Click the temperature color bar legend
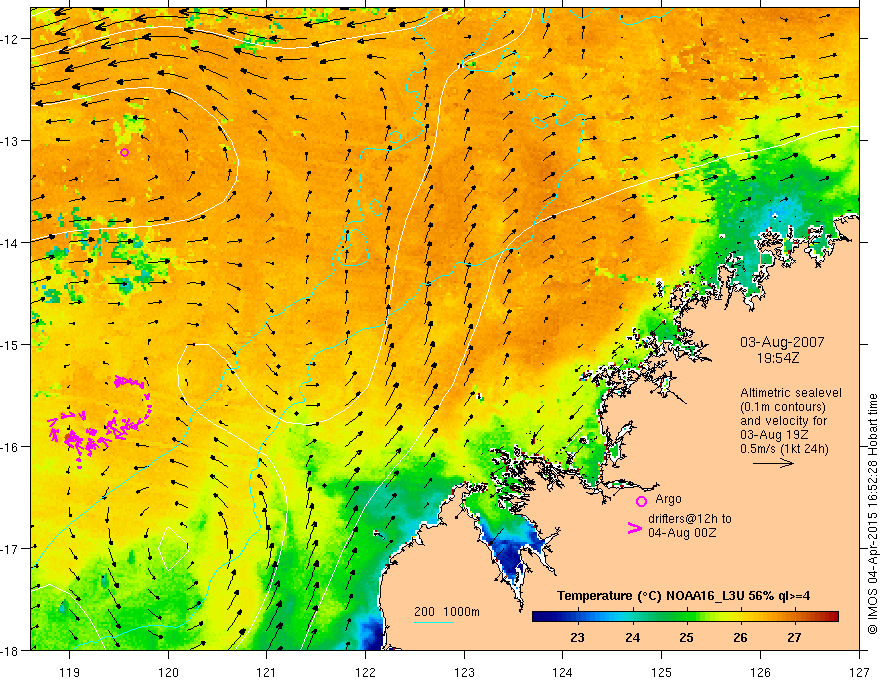The image size is (880, 680). 685,616
